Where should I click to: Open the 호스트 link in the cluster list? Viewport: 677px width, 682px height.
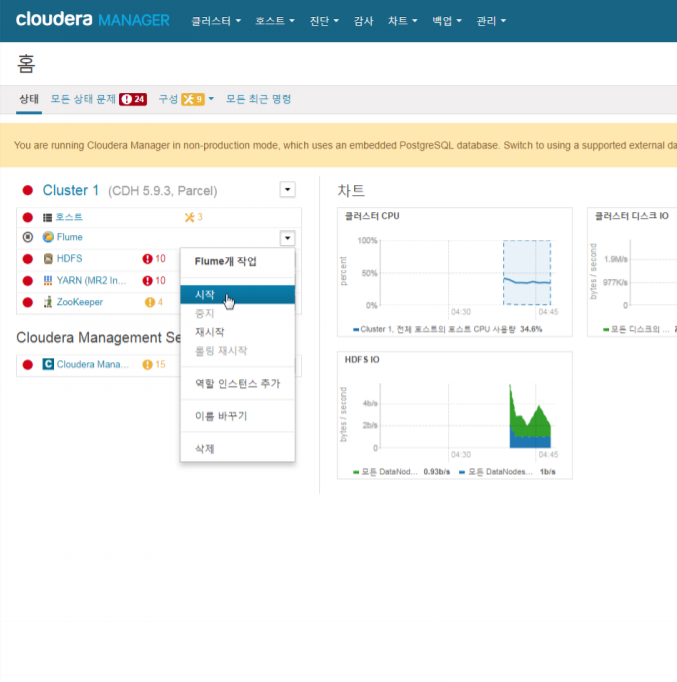click(x=69, y=217)
